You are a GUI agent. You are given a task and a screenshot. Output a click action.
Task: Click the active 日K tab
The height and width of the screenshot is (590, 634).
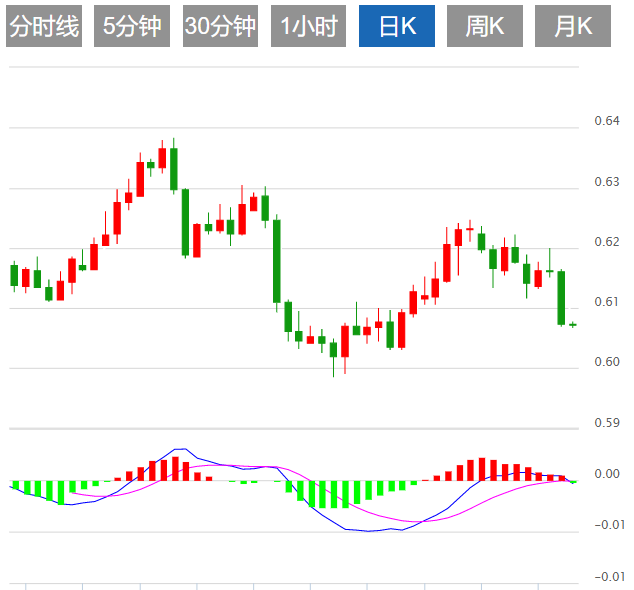397,26
